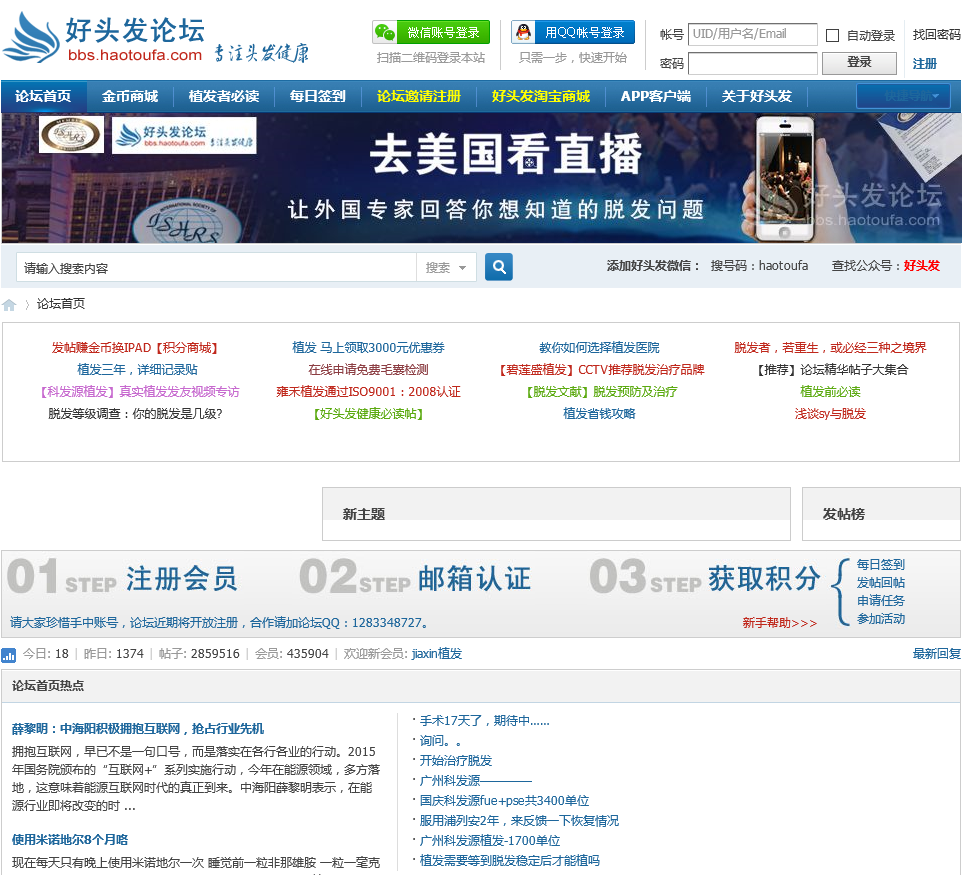The image size is (962, 875).
Task: Open the 薛黎明：中海阳积极拥抱互联网 article
Action: (137, 729)
